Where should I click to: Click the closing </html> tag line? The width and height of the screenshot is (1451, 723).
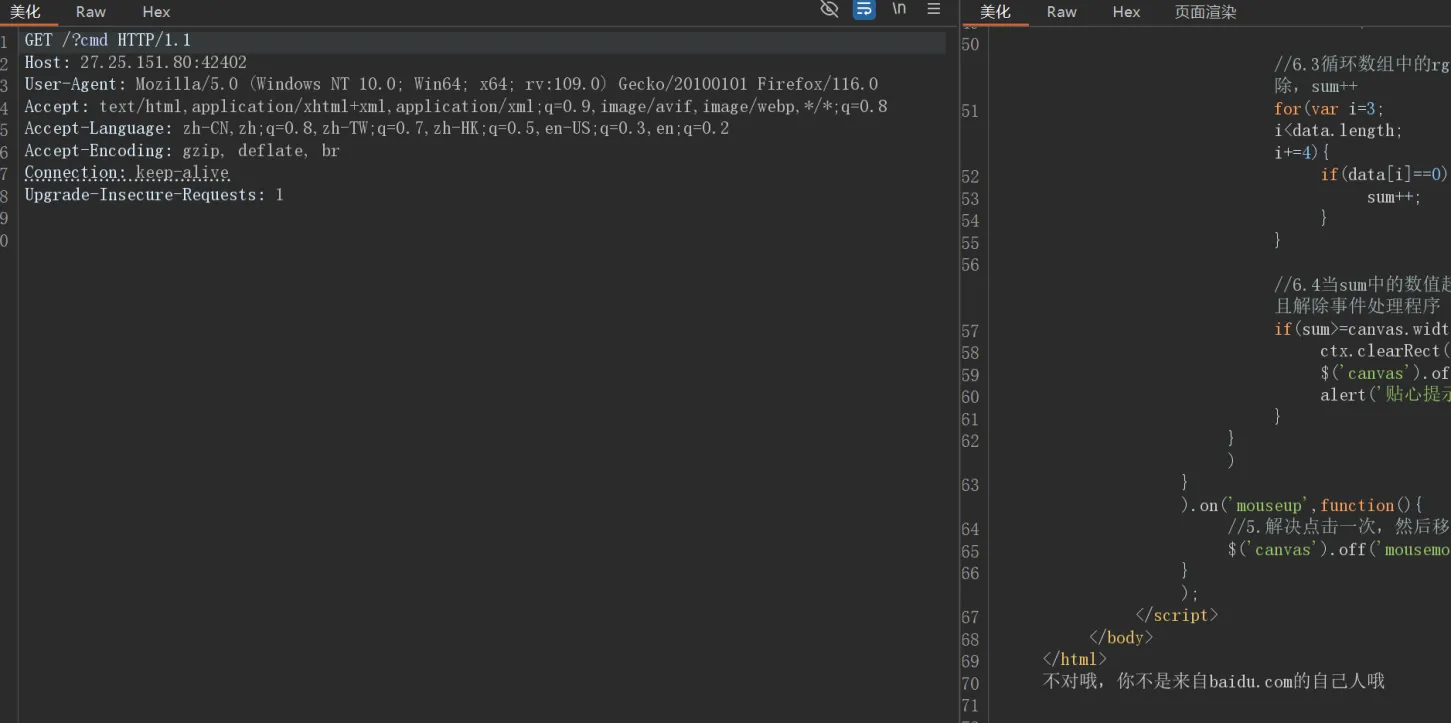(x=1074, y=659)
